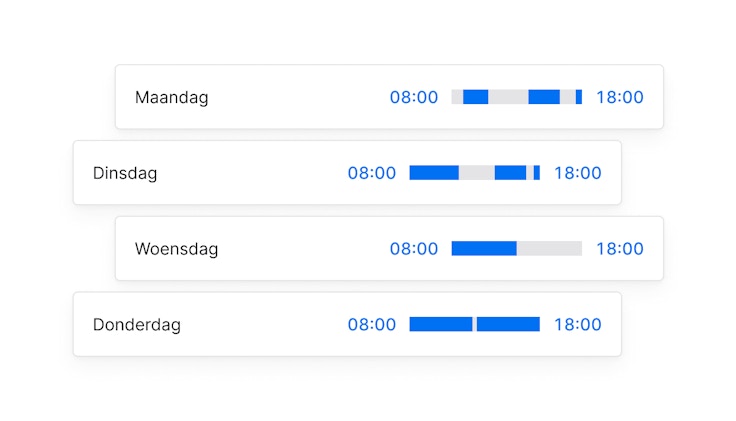Select the middle blue block in Maandag's timeline
736x421 pixels.
point(543,97)
